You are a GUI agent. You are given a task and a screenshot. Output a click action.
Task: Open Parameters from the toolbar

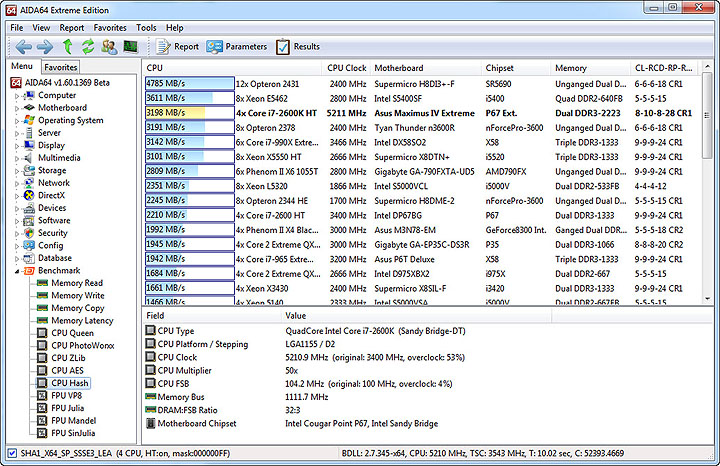[236, 46]
